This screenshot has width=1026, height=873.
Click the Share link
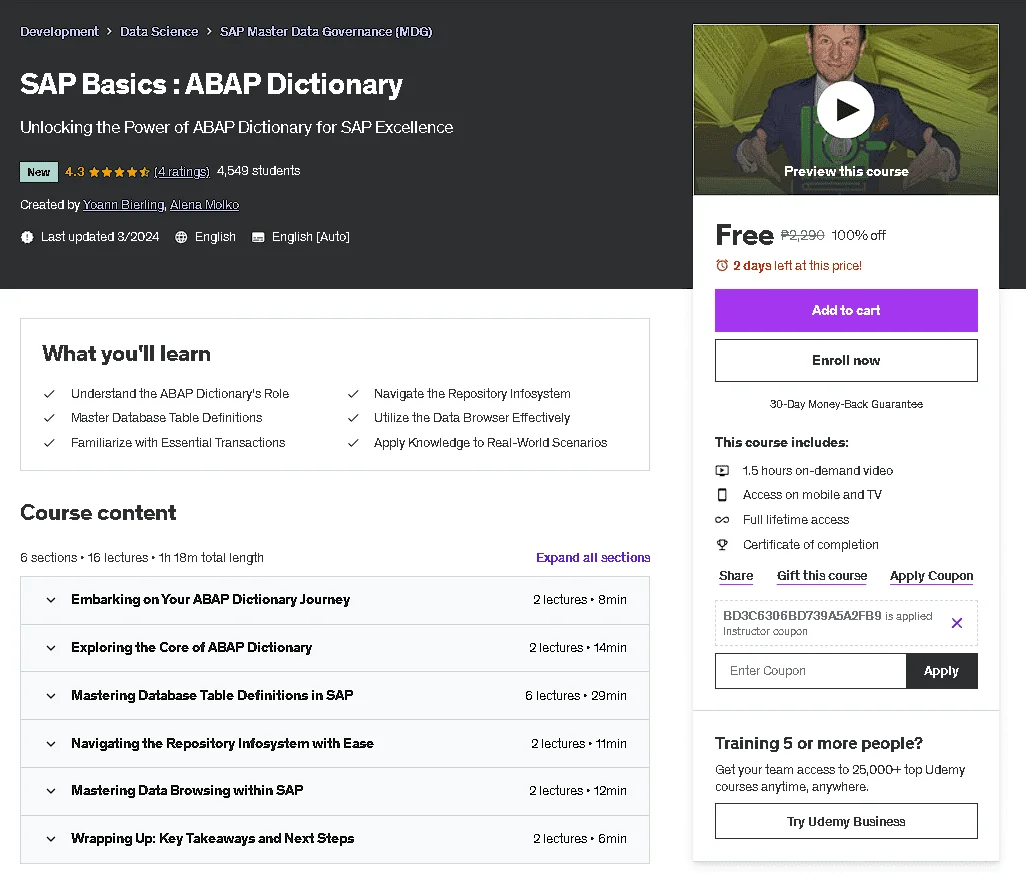tap(736, 576)
